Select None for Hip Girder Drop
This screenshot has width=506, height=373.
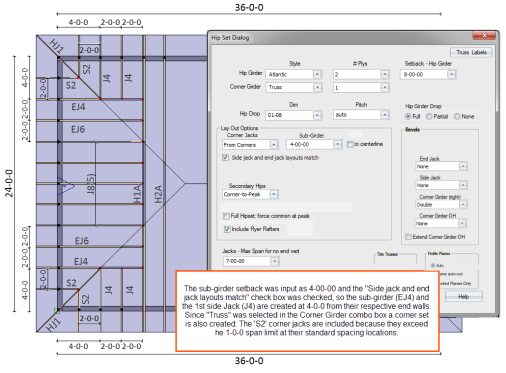click(x=457, y=116)
